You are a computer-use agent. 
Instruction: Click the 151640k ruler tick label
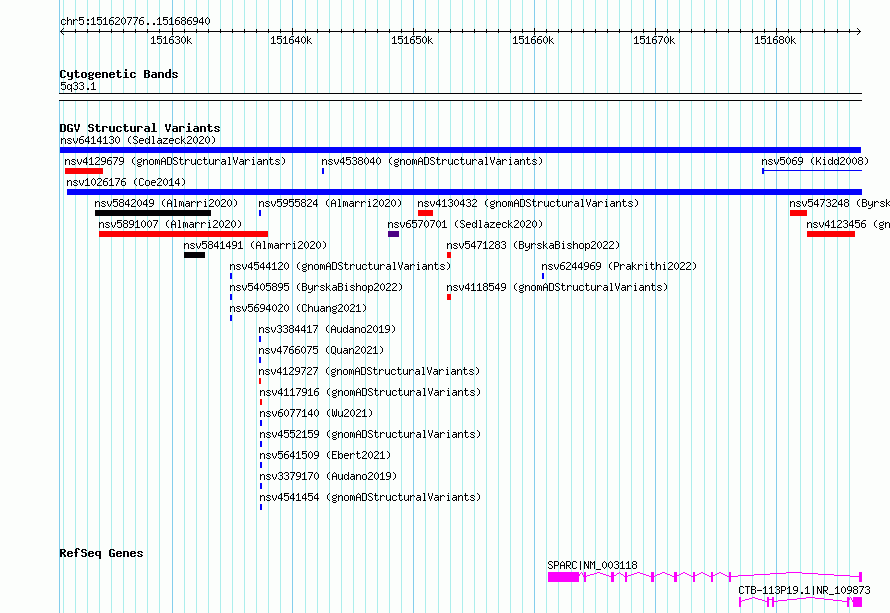291,40
